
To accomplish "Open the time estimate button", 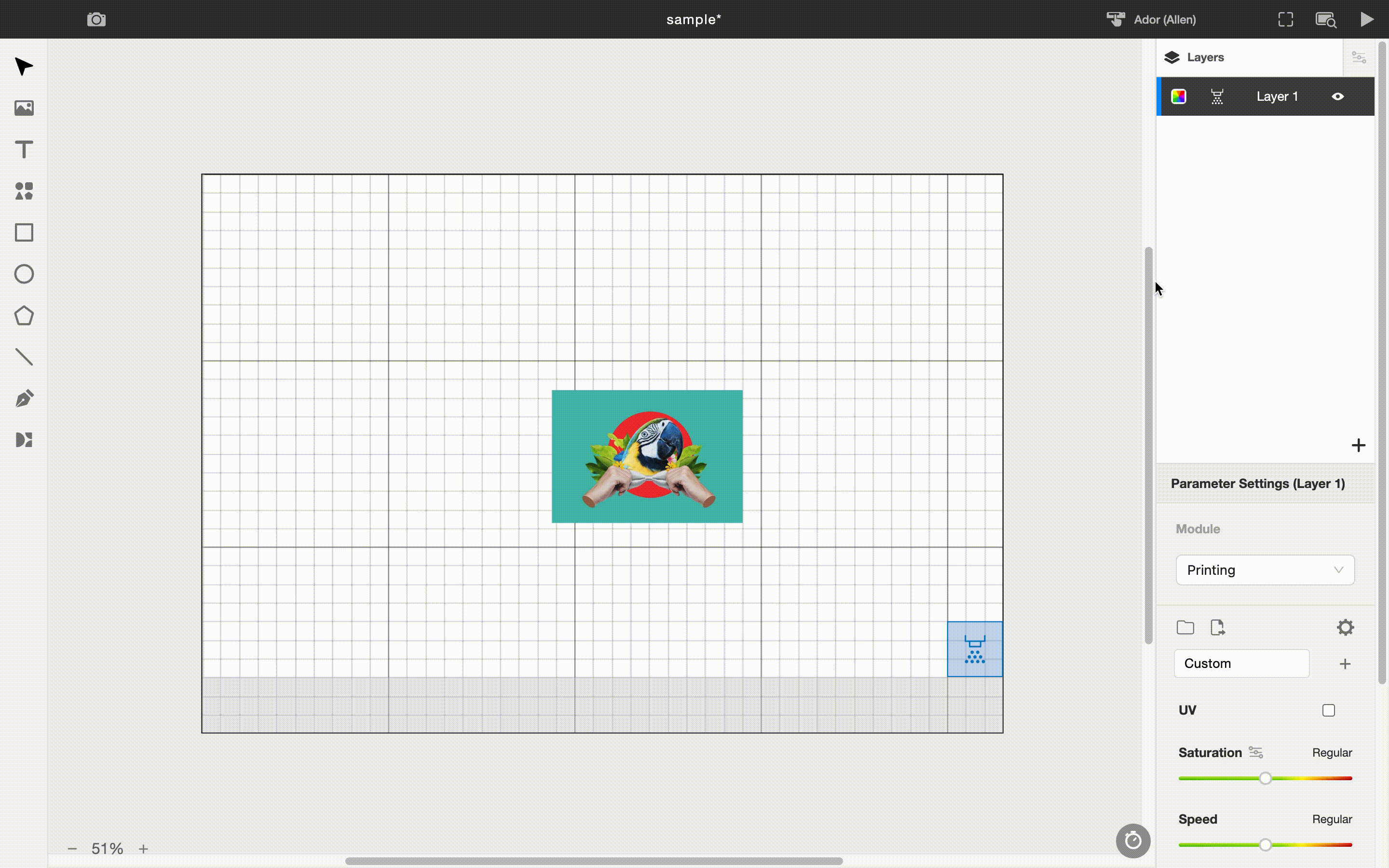I will tap(1132, 841).
